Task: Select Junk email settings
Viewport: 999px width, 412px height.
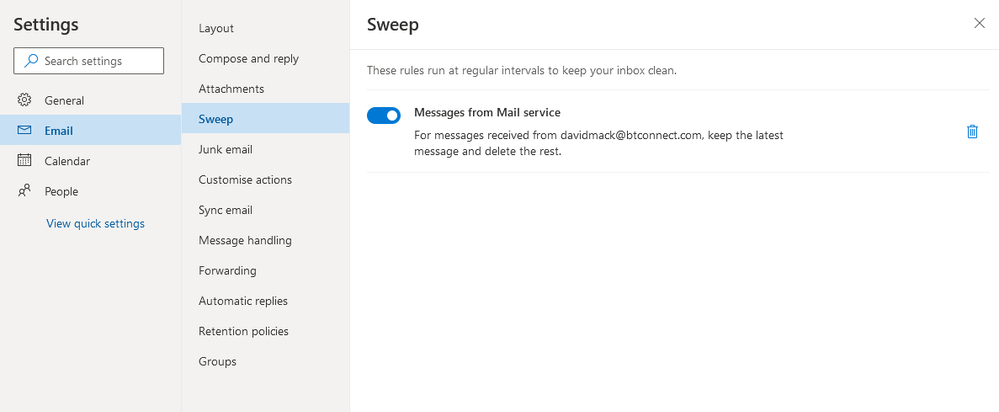Action: coord(225,149)
